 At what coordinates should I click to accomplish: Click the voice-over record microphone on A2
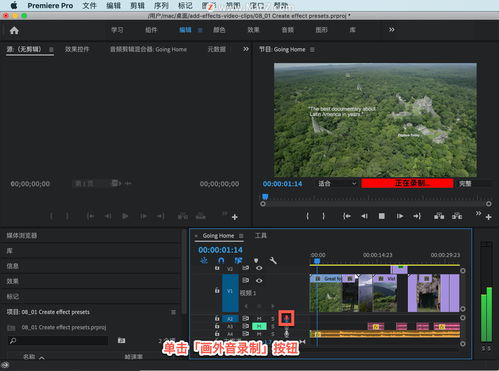pyautogui.click(x=286, y=319)
